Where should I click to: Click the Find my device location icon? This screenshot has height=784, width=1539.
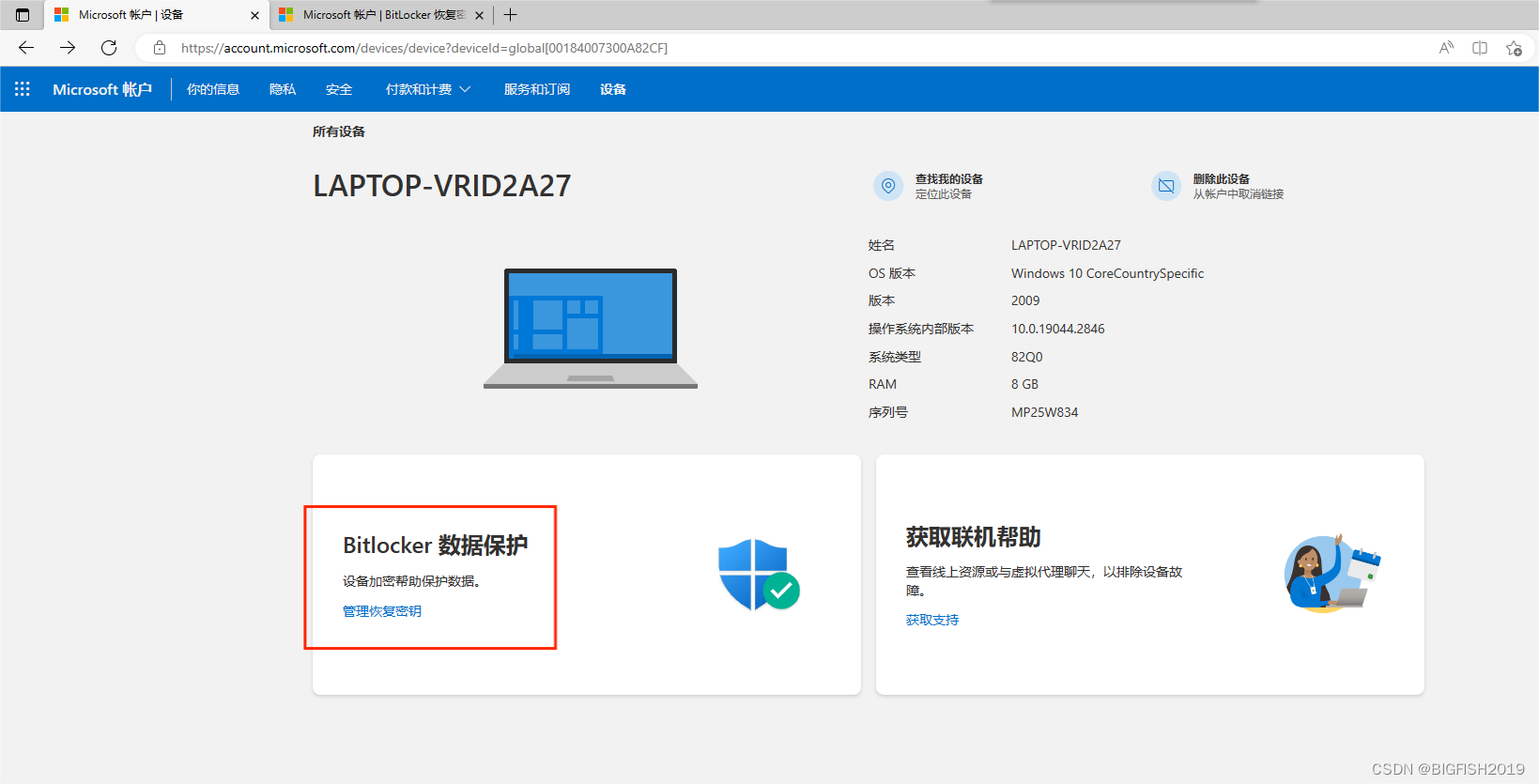pyautogui.click(x=888, y=186)
